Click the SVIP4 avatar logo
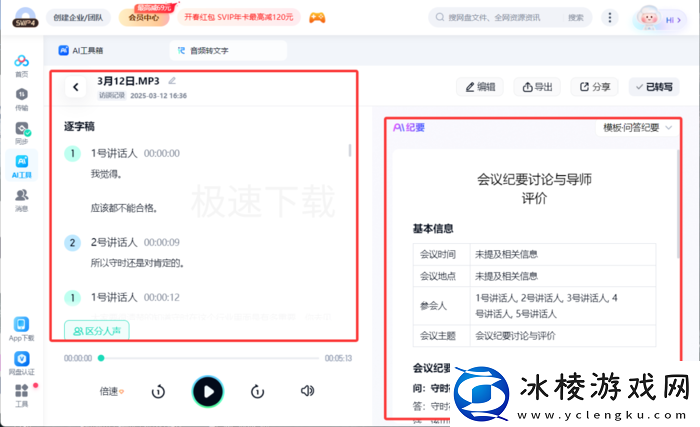 [x=25, y=18]
